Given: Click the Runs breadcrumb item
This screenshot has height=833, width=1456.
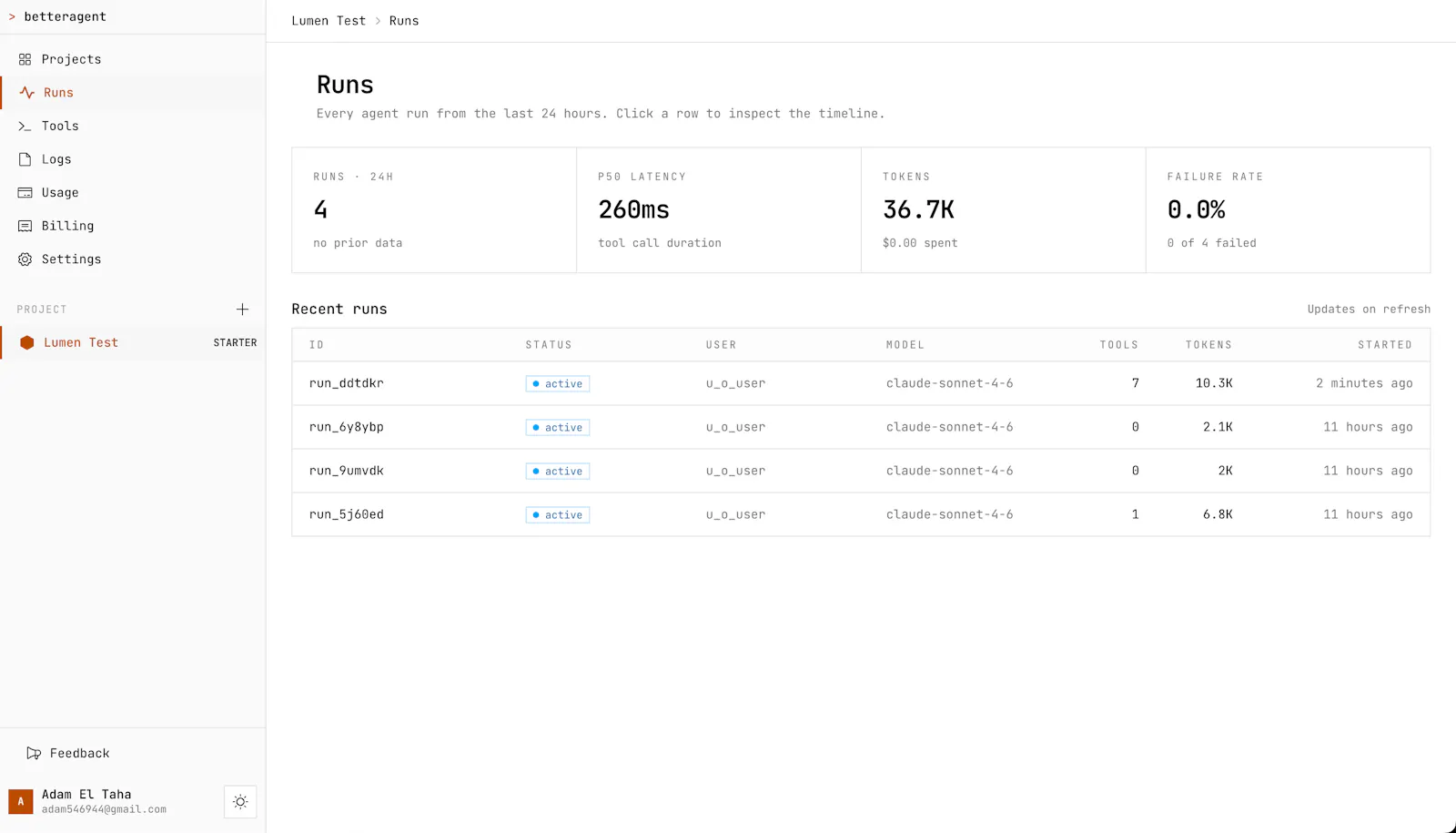Looking at the screenshot, I should (x=404, y=21).
